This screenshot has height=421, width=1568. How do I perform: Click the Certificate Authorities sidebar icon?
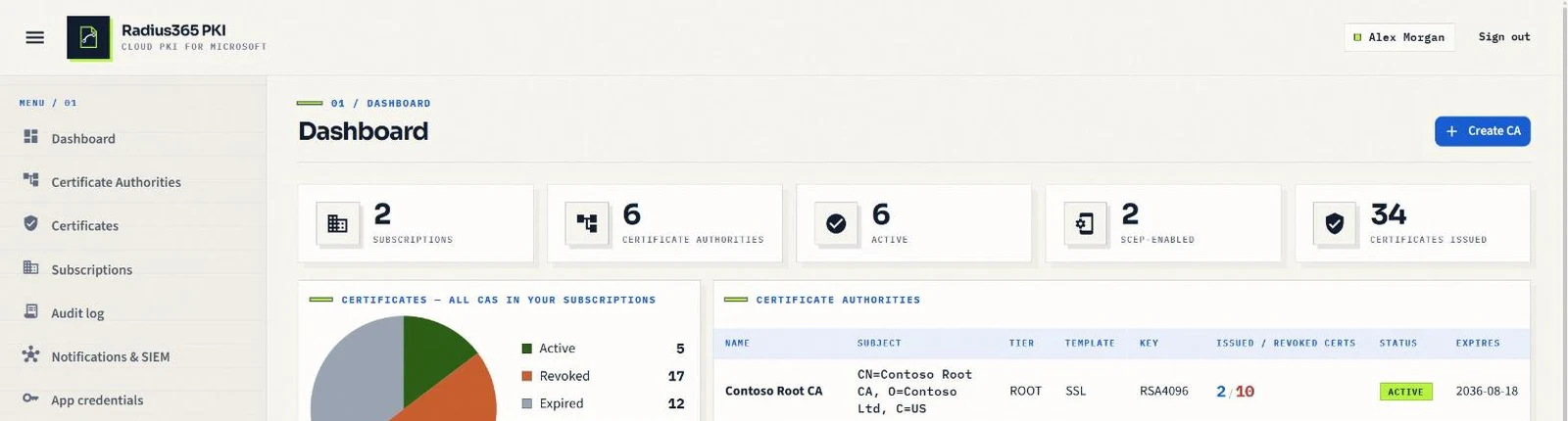coord(31,180)
